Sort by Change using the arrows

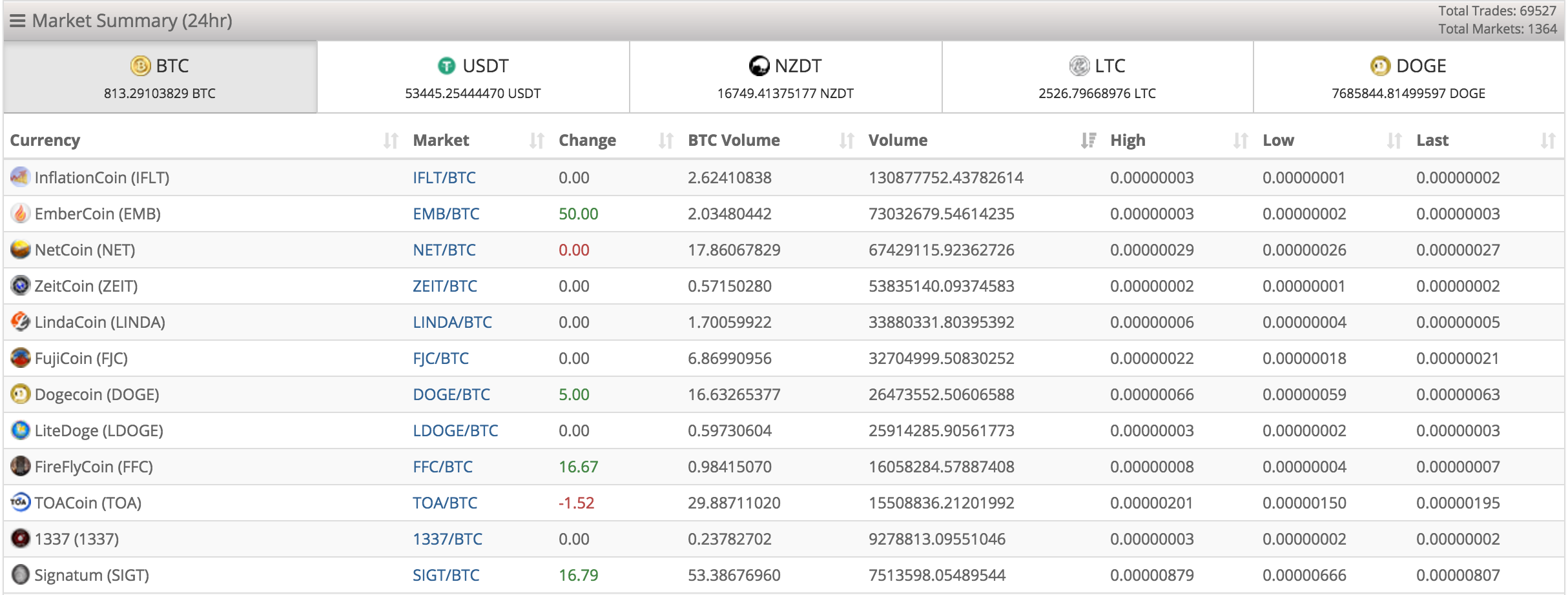point(666,141)
